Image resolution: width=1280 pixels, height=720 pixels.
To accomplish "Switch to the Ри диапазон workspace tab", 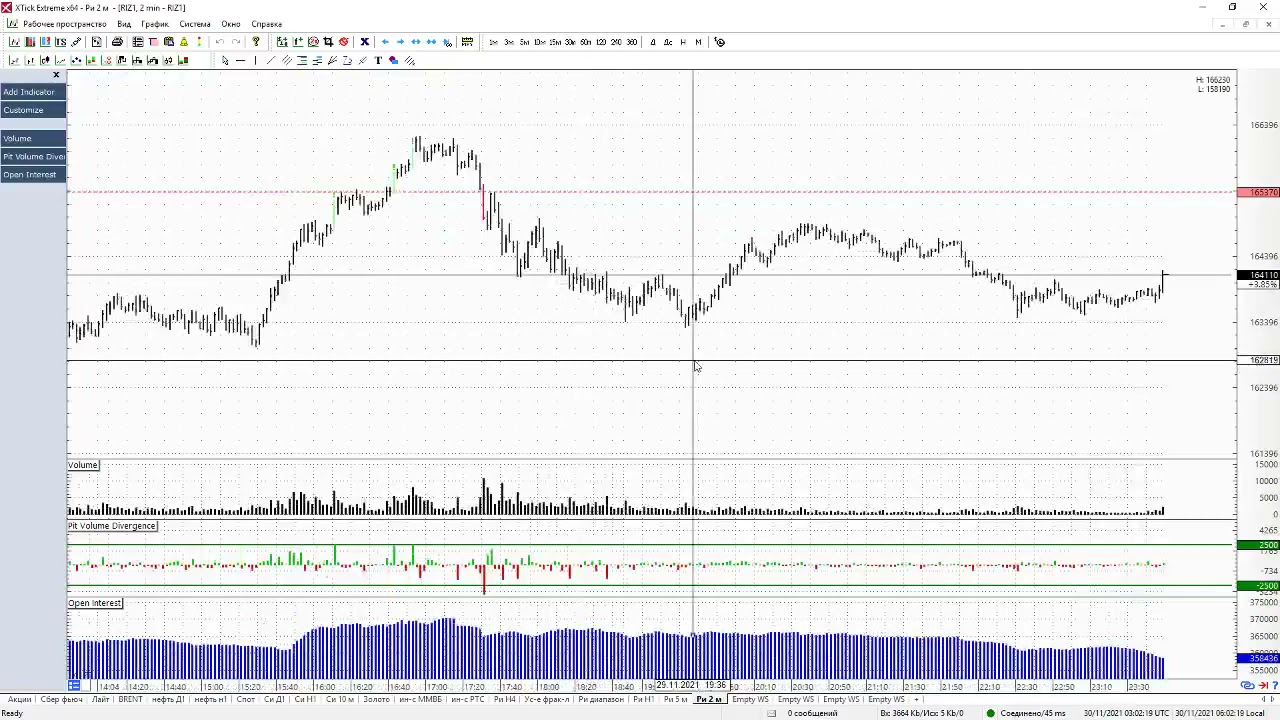I will coord(600,699).
